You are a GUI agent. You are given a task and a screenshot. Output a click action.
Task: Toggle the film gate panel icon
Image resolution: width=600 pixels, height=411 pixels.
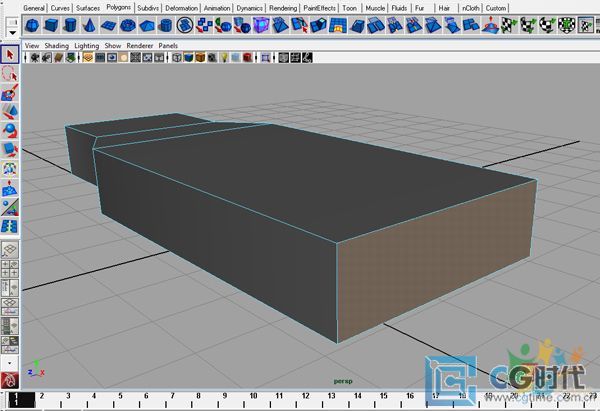pos(100,58)
